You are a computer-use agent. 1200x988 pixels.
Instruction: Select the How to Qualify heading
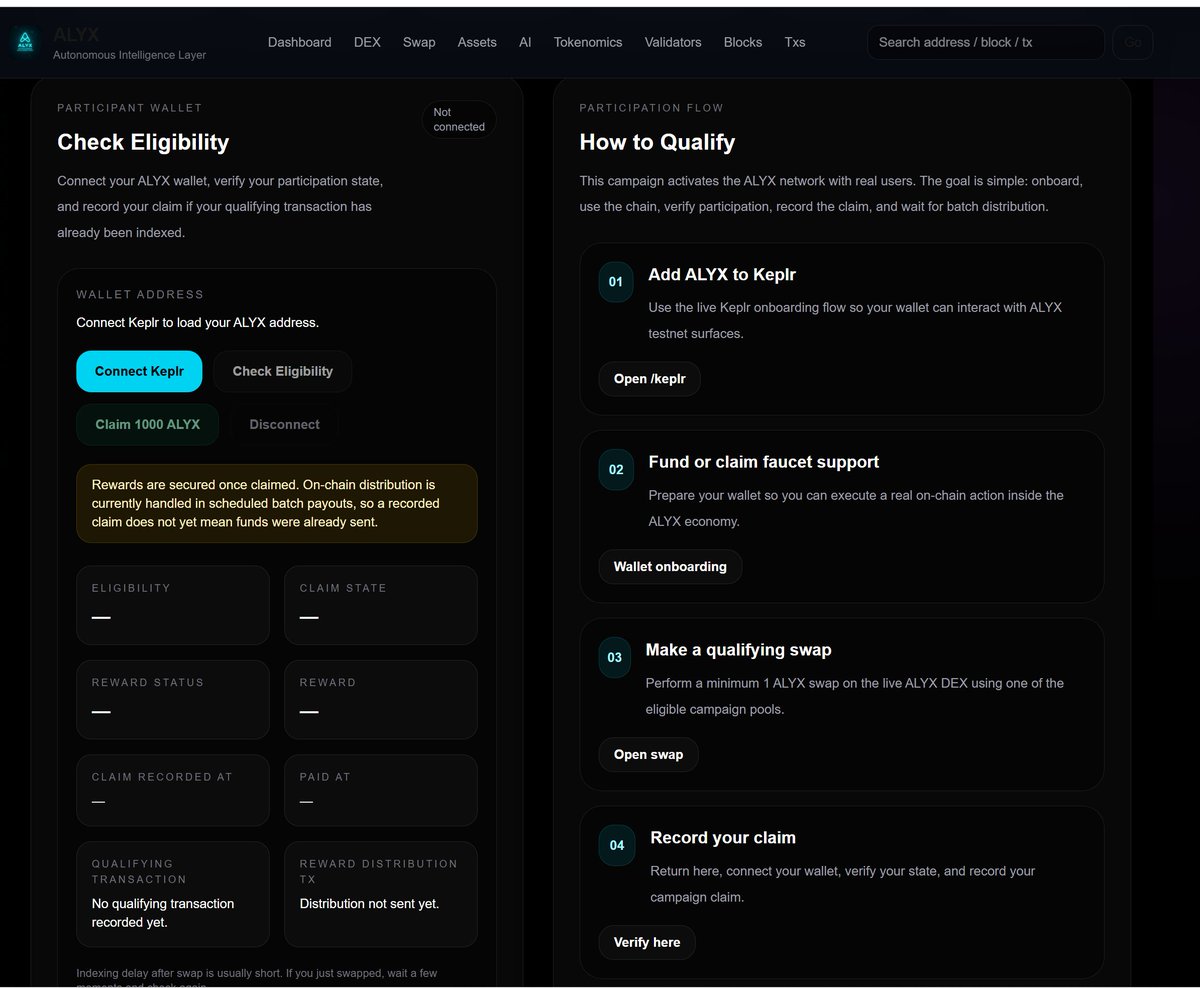[x=657, y=142]
